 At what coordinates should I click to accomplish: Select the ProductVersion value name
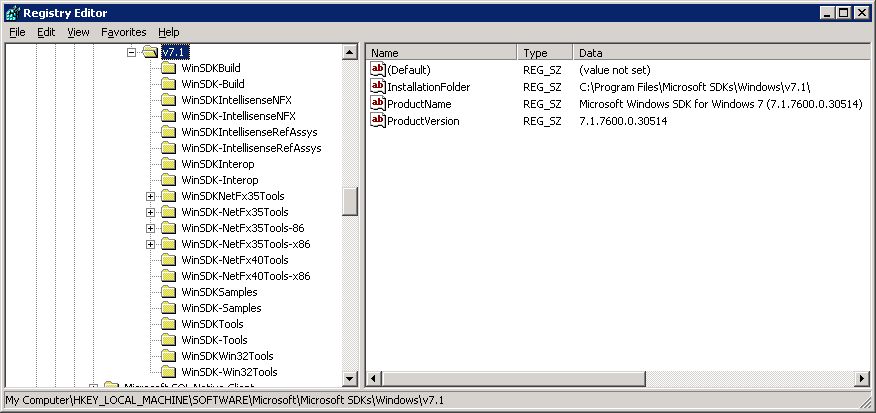coord(423,121)
